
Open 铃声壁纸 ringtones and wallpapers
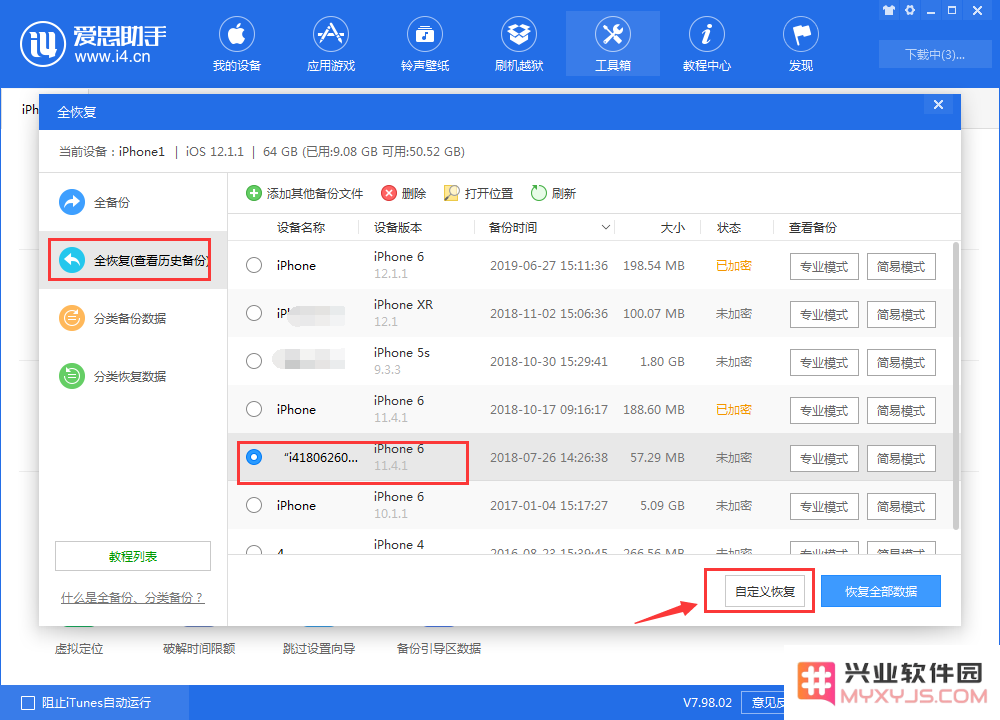pos(425,45)
